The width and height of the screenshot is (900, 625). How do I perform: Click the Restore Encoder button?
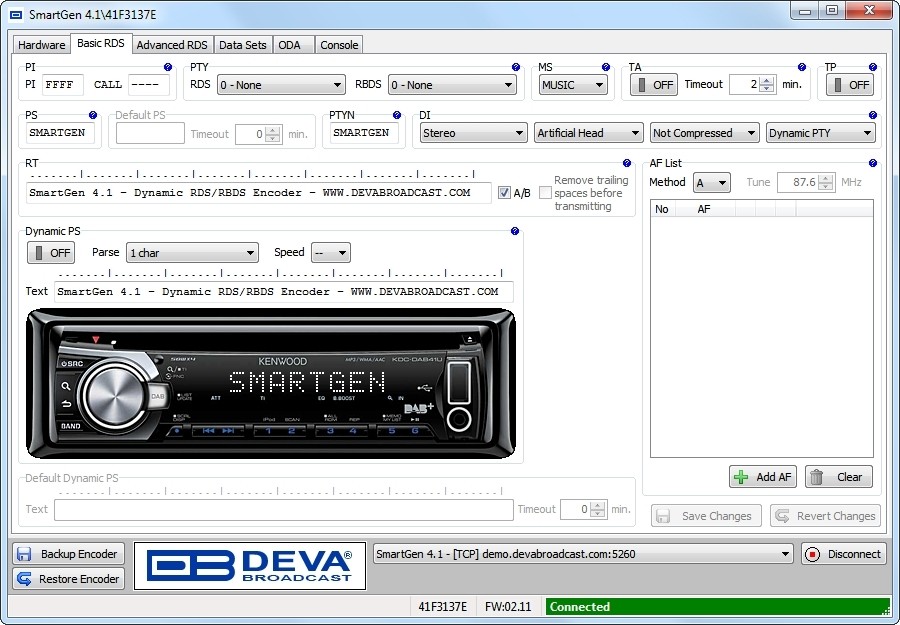tap(69, 579)
